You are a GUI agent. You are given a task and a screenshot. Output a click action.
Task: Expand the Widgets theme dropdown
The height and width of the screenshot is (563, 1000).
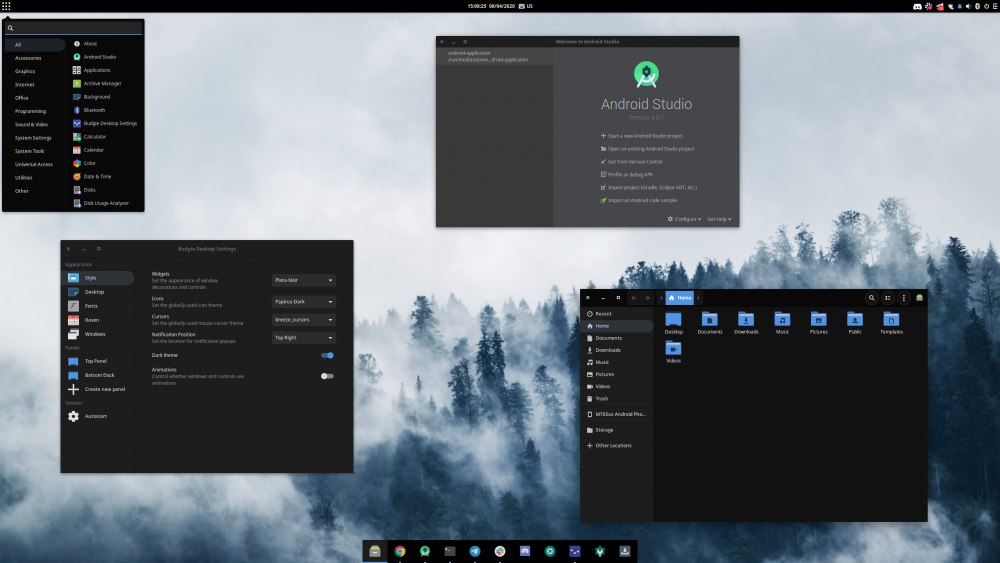[304, 281]
